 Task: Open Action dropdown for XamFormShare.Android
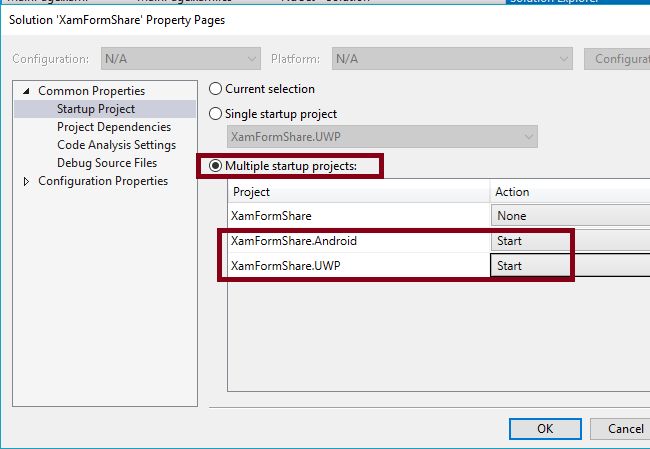(570, 241)
